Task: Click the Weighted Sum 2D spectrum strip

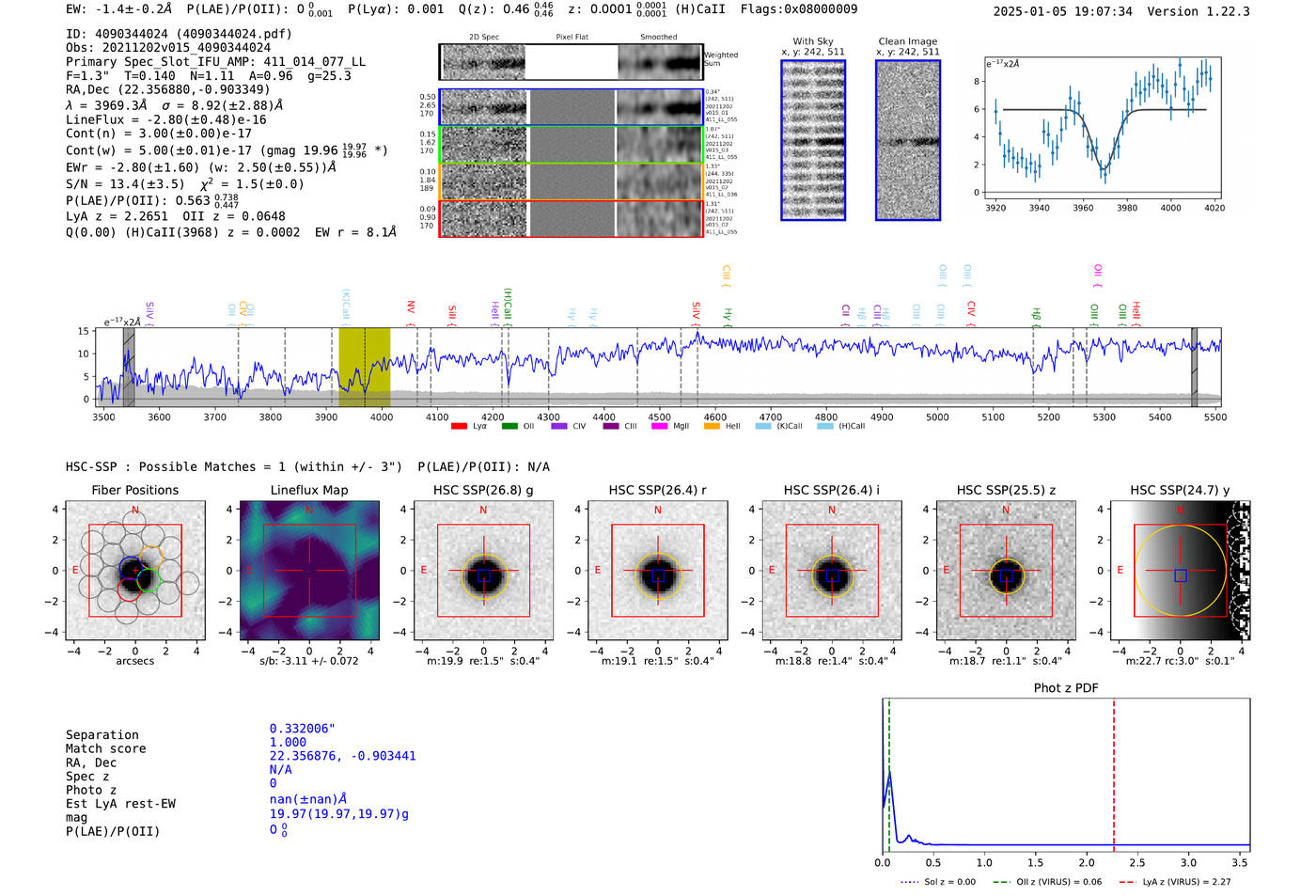Action: coord(571,62)
